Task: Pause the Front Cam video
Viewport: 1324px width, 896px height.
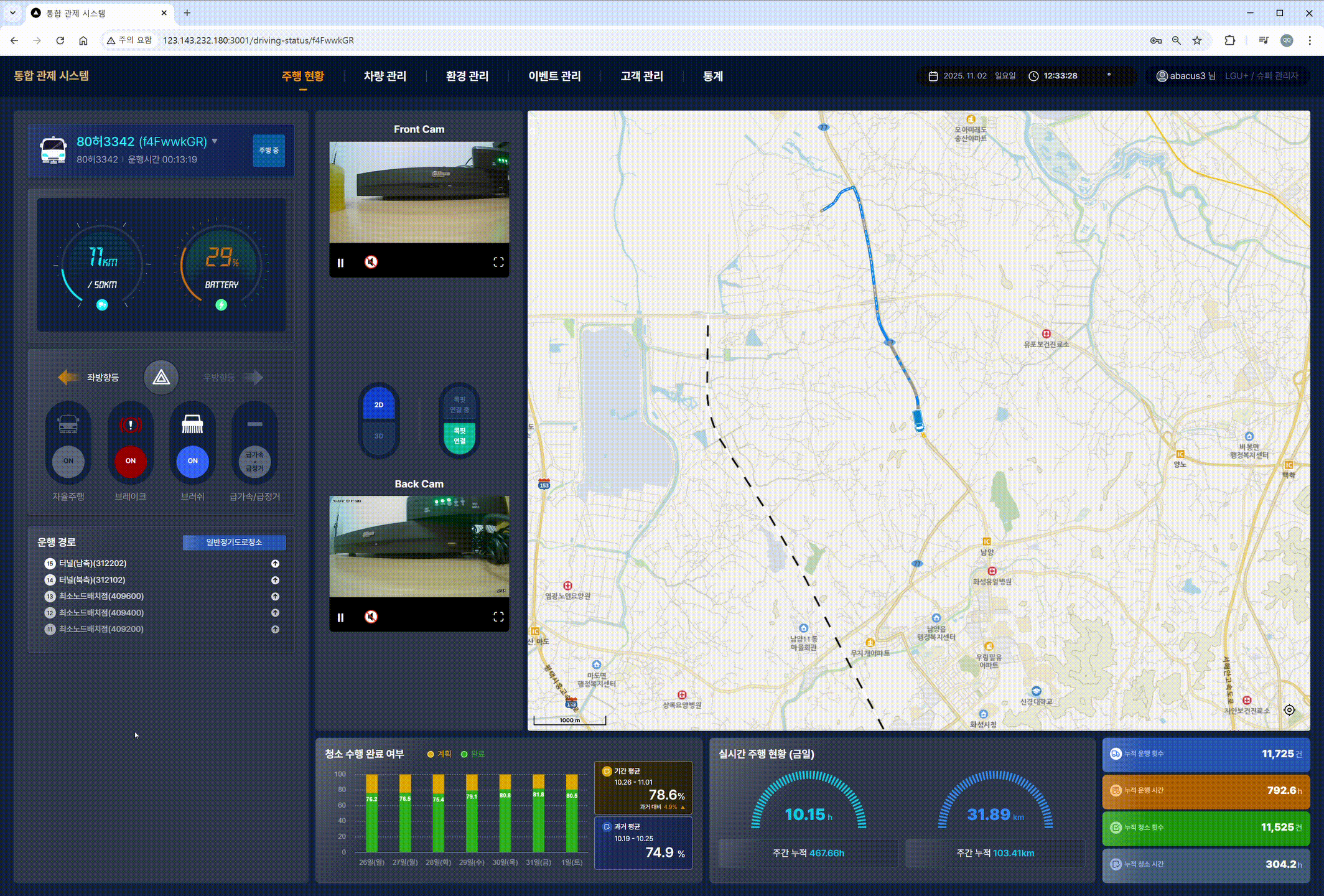Action: (x=340, y=263)
